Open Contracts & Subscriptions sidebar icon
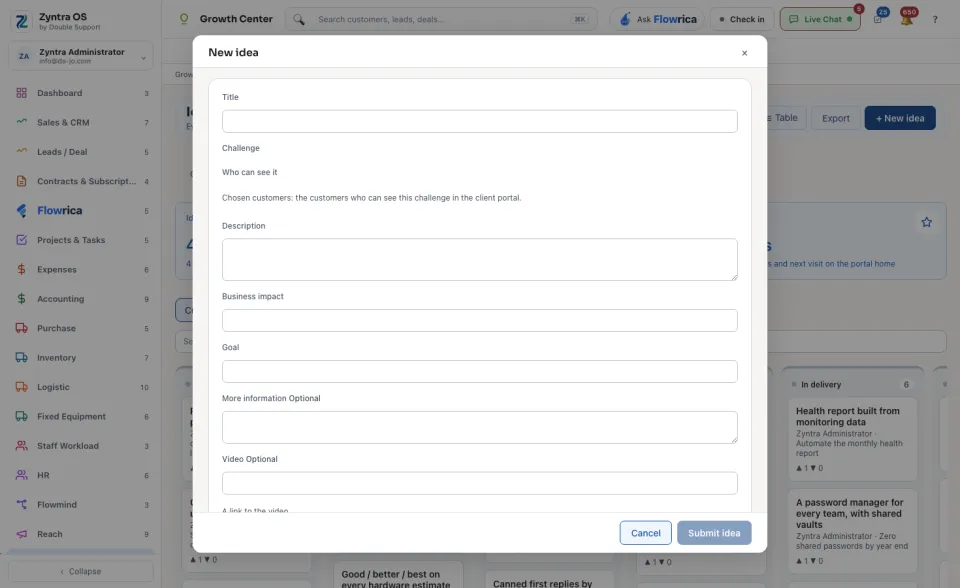Screen dimensions: 960x588 pos(21,181)
